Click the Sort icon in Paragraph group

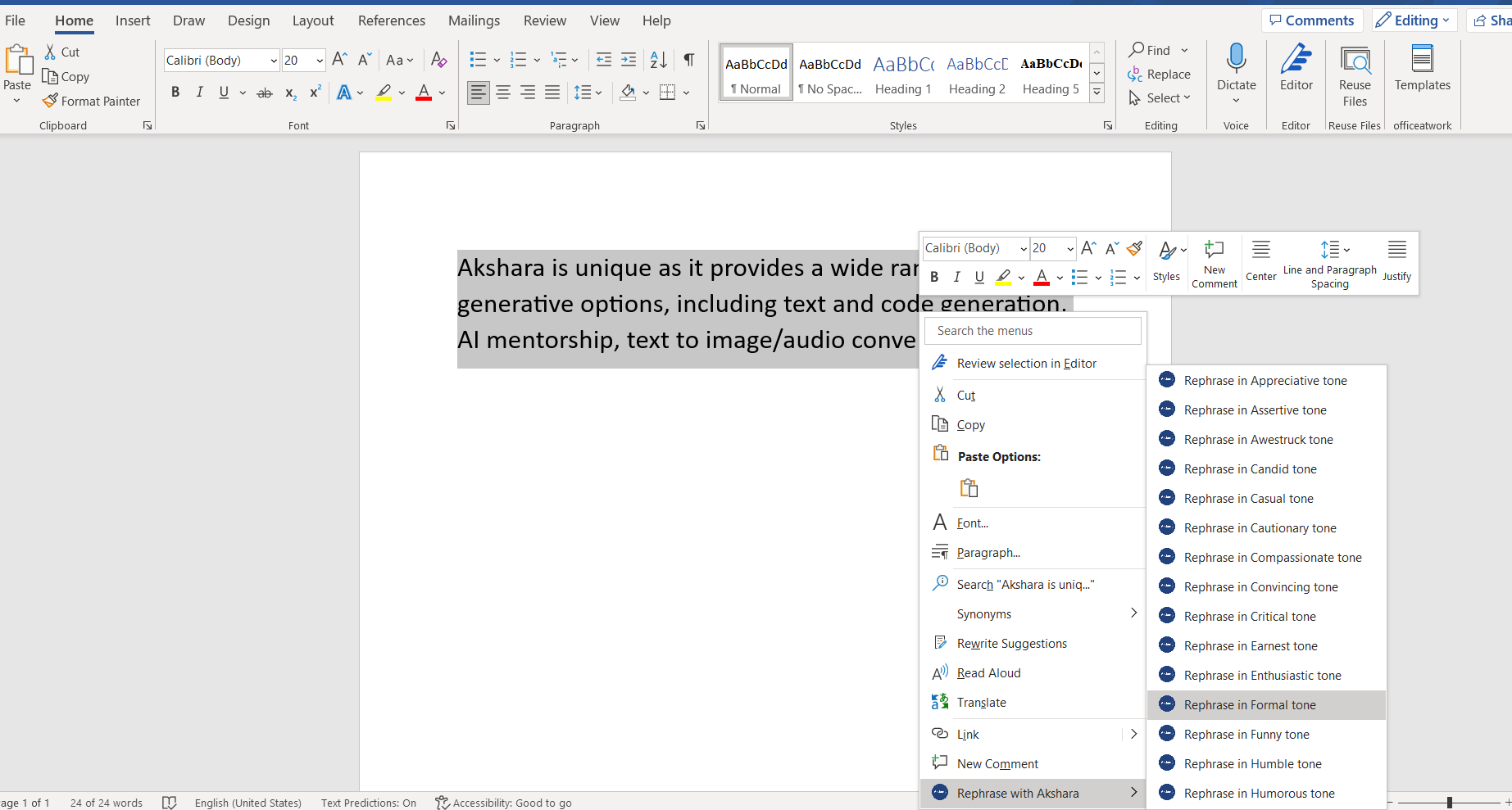pos(658,60)
